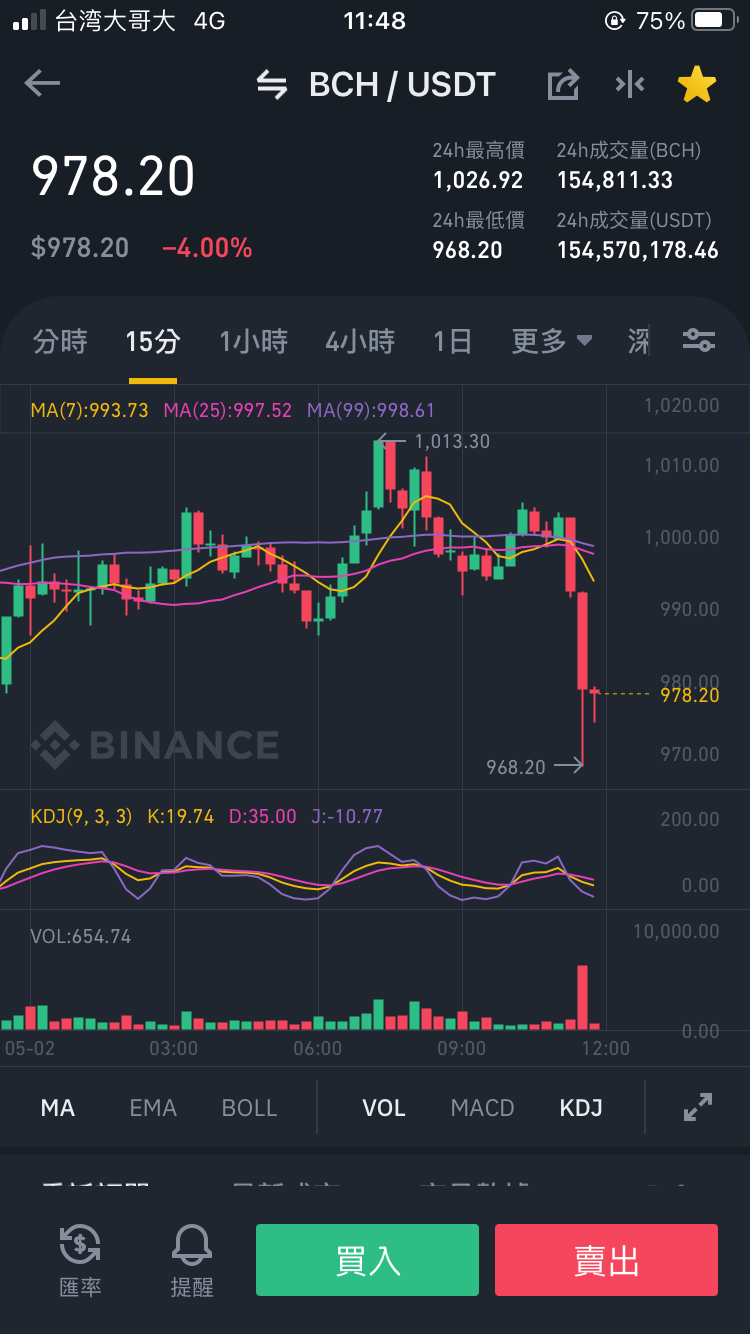Go back using the arrow icon
Viewport: 750px width, 1334px height.
tap(42, 84)
